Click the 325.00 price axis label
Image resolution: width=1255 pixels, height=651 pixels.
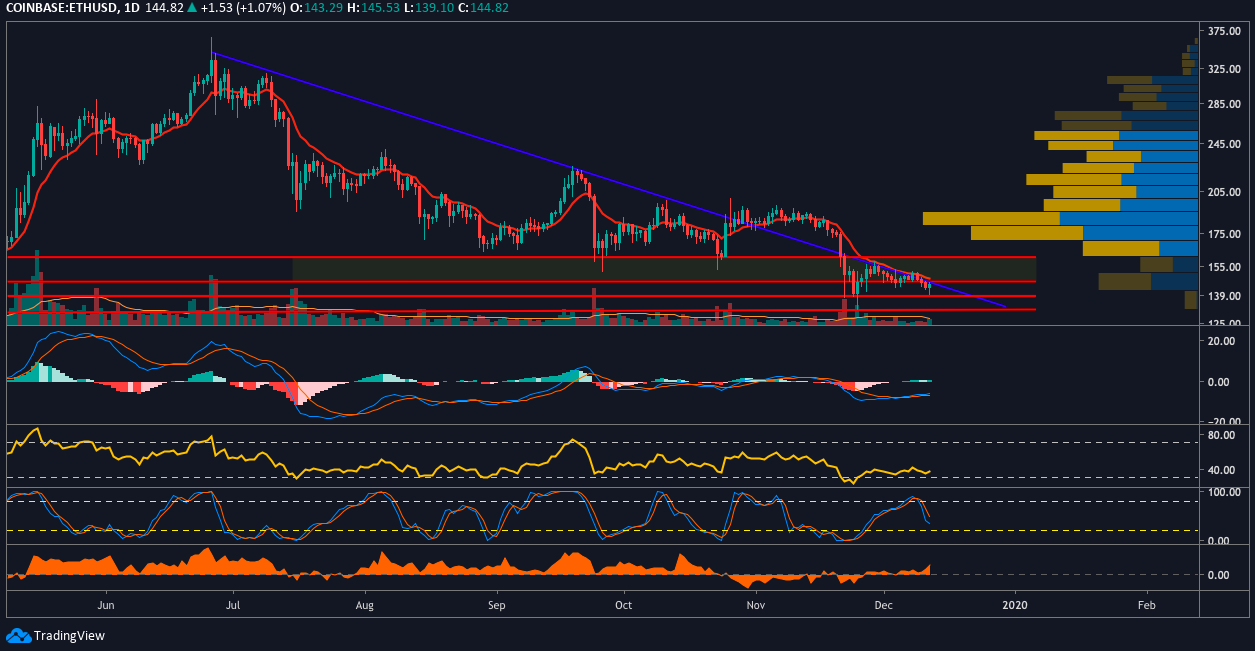pyautogui.click(x=1224, y=69)
